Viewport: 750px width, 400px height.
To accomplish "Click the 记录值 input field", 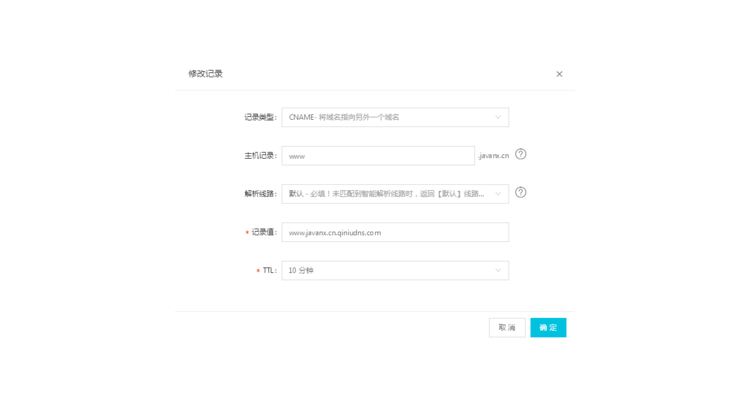I will [395, 232].
